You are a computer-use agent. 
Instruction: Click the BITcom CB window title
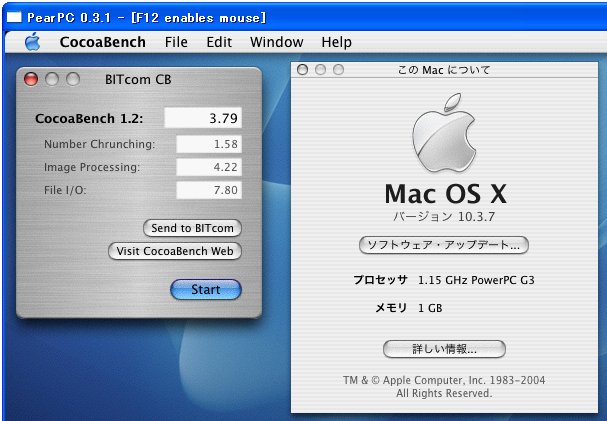pyautogui.click(x=138, y=79)
